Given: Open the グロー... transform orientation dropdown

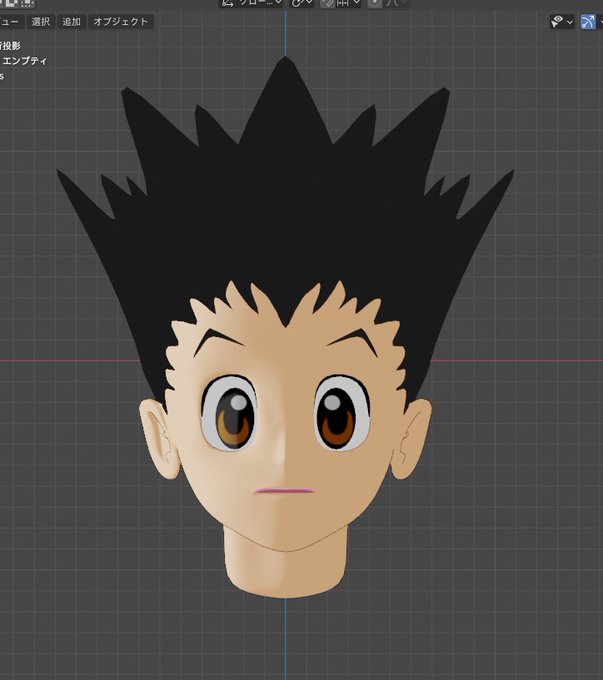Looking at the screenshot, I should [x=252, y=3].
